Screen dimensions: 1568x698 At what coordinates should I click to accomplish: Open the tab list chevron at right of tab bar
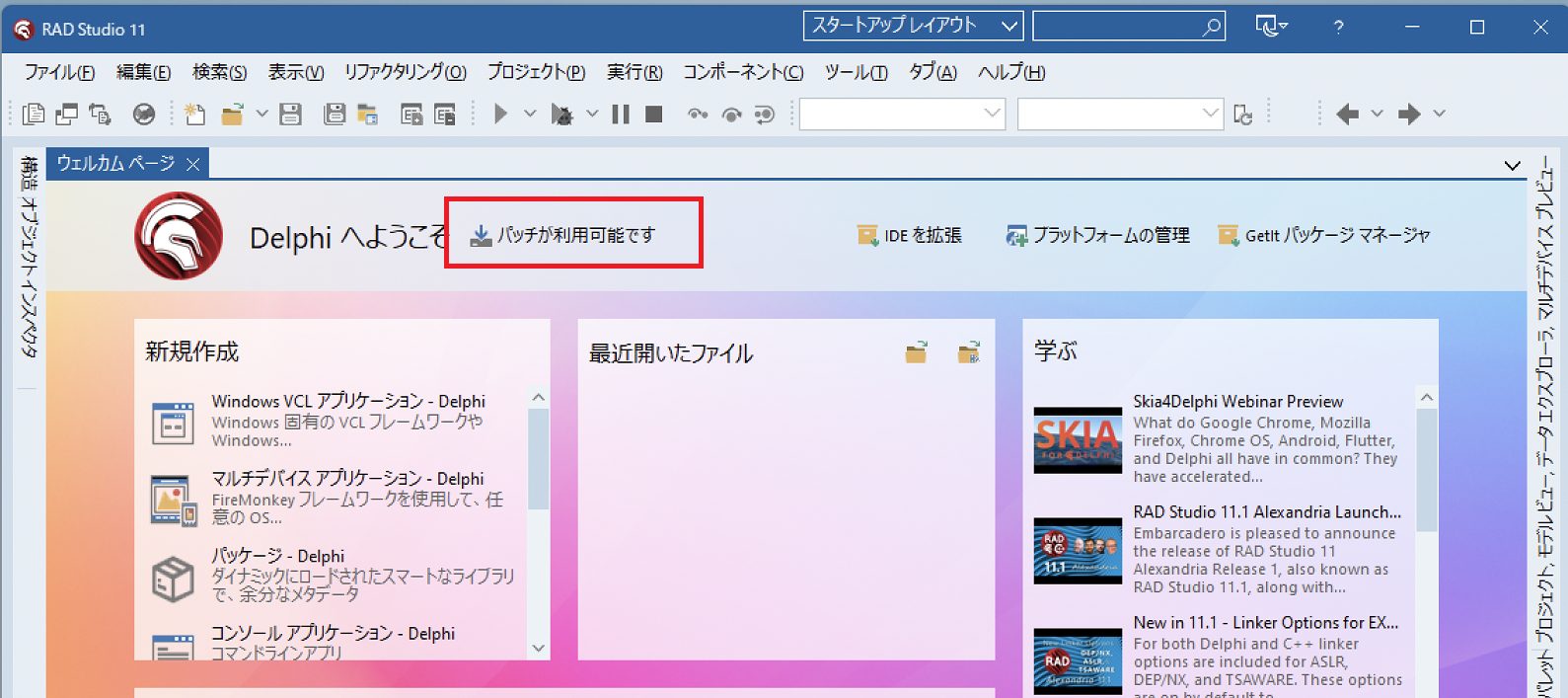pyautogui.click(x=1512, y=165)
